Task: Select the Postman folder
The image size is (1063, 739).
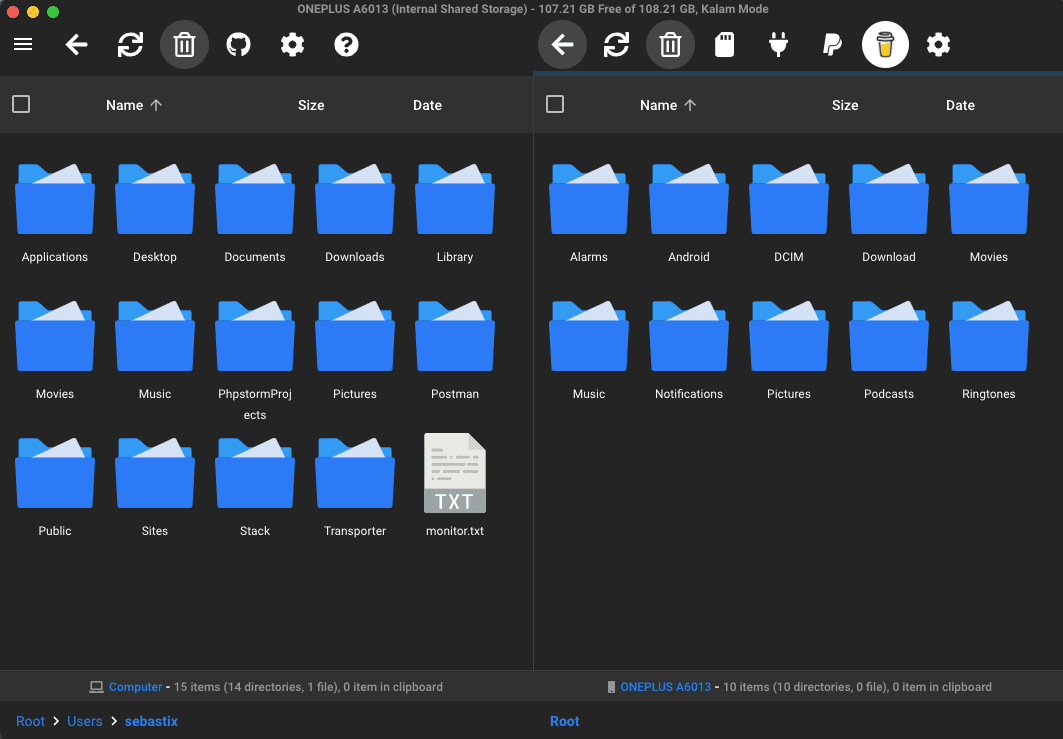Action: pos(455,351)
